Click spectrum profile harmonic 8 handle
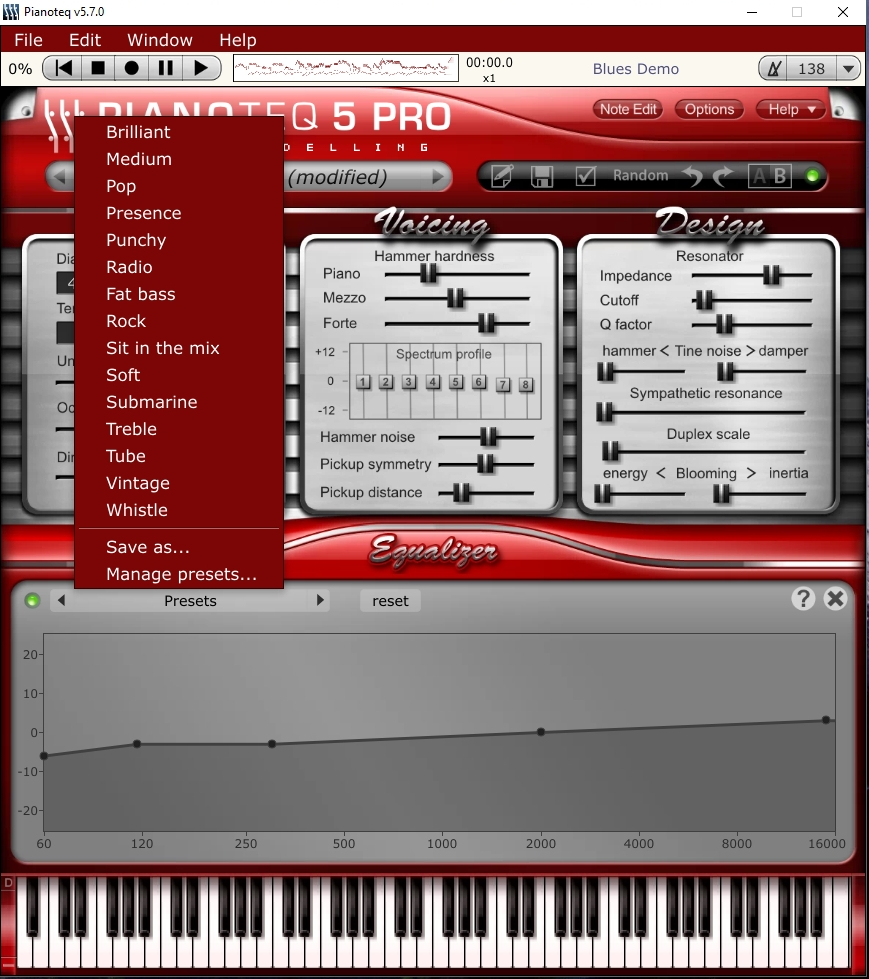Screen dimensions: 869x979 (526, 385)
